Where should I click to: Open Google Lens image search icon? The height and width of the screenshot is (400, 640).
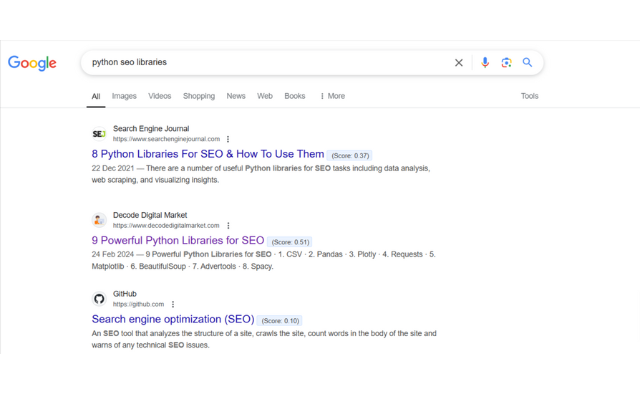click(x=507, y=62)
